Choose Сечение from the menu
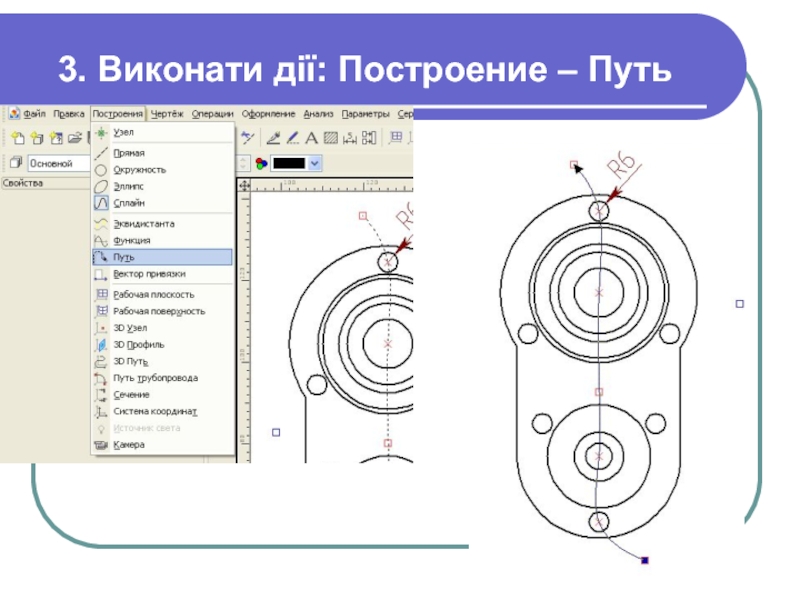This screenshot has height=600, width=800. (163, 395)
